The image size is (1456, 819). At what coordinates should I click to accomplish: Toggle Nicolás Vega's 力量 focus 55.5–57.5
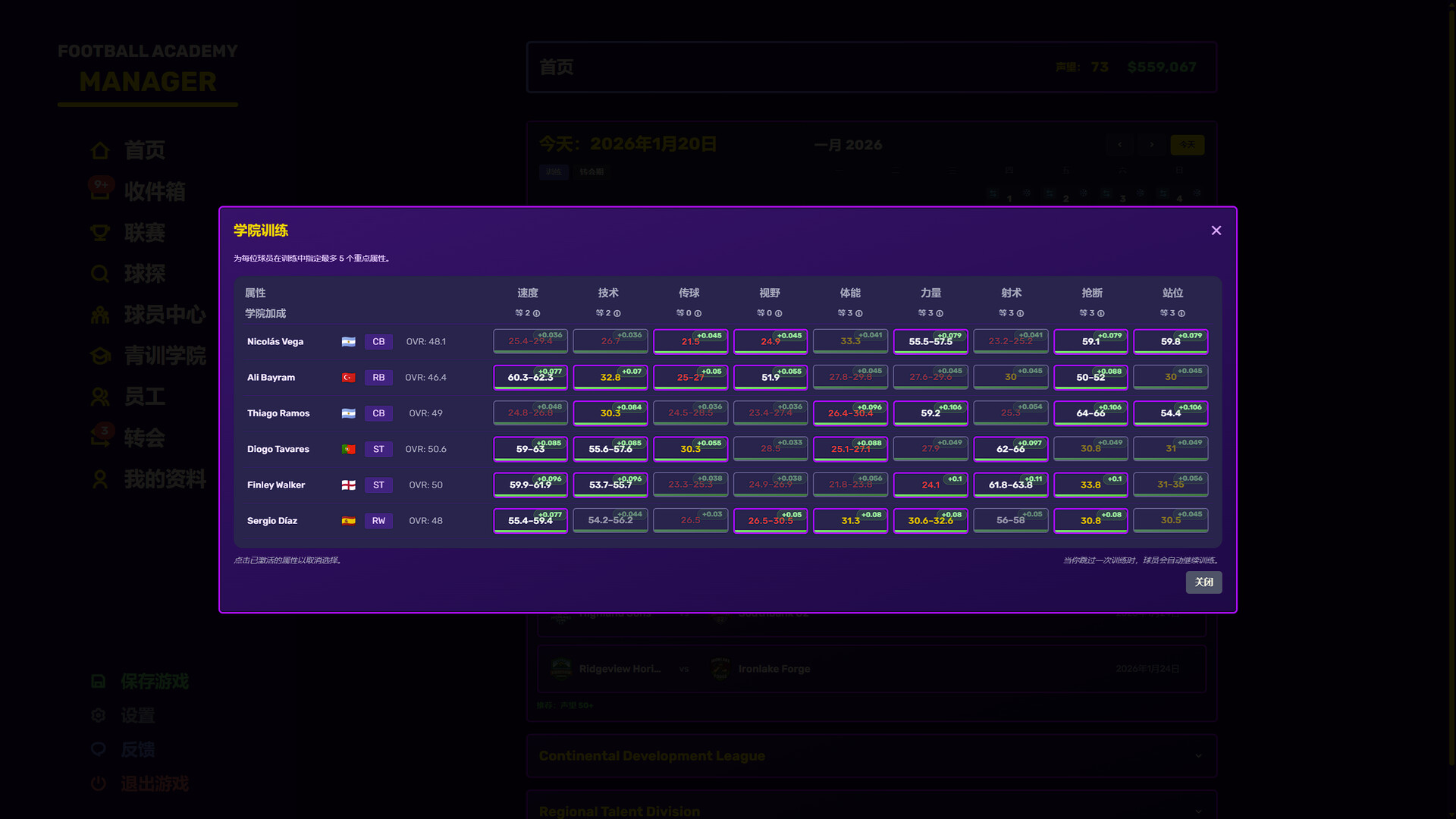(930, 342)
